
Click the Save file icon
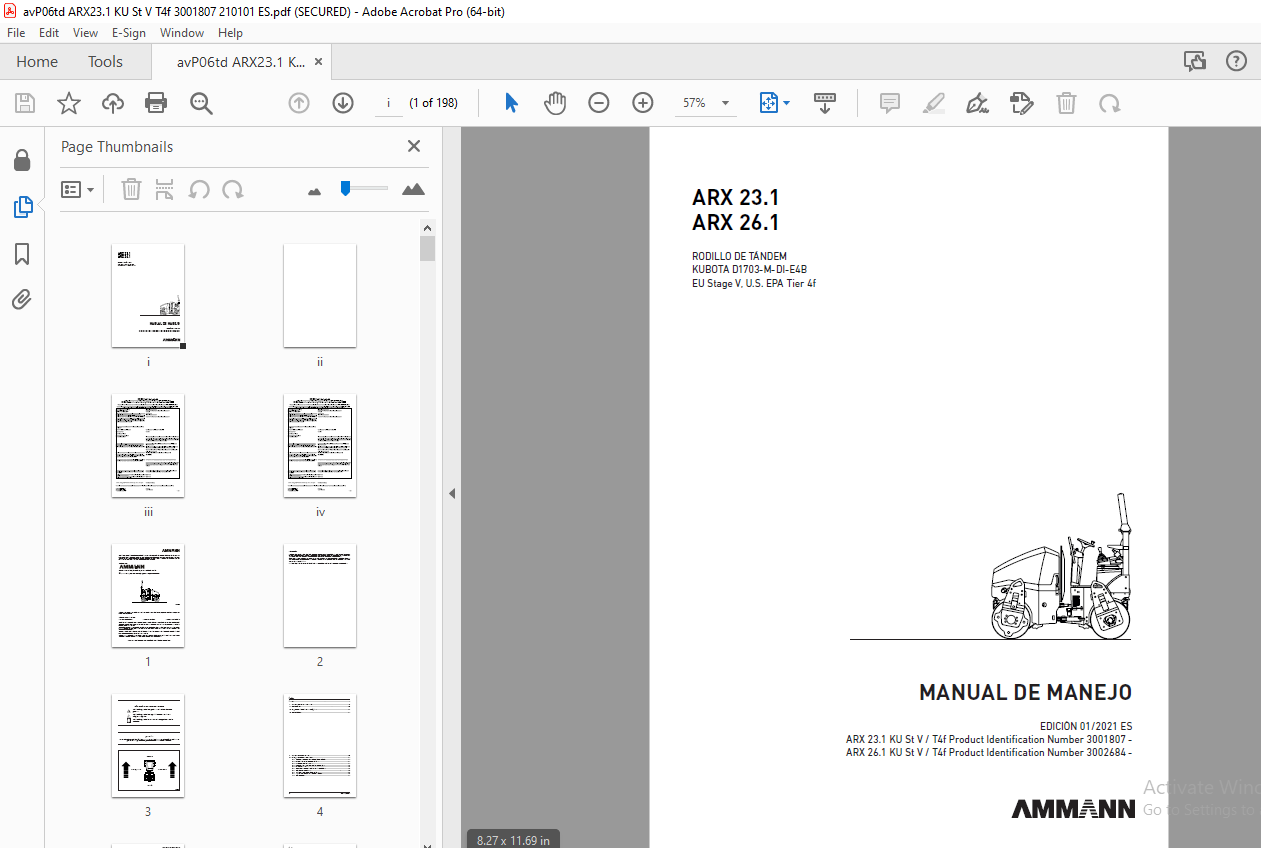tap(25, 103)
